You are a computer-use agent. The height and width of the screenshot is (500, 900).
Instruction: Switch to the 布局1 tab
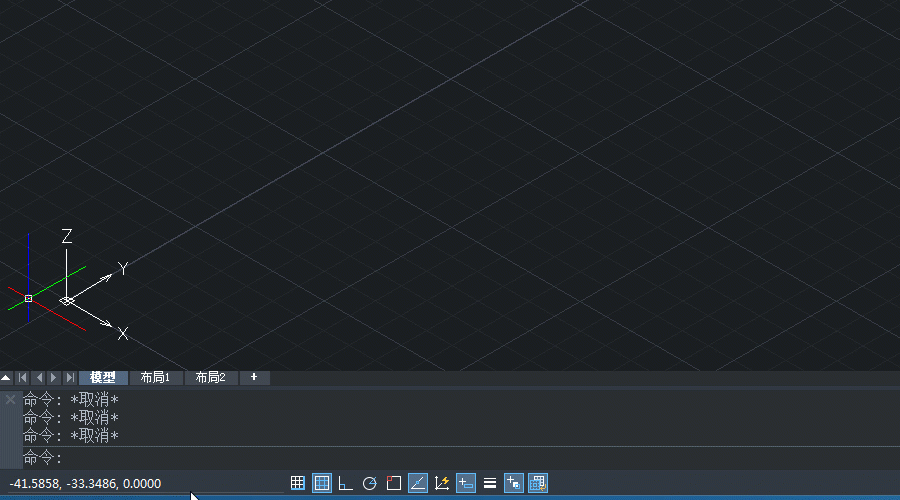(x=155, y=377)
